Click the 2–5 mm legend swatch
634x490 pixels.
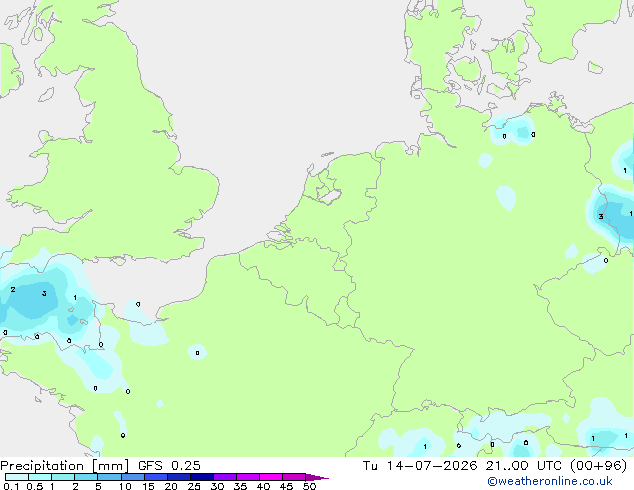(x=86, y=477)
